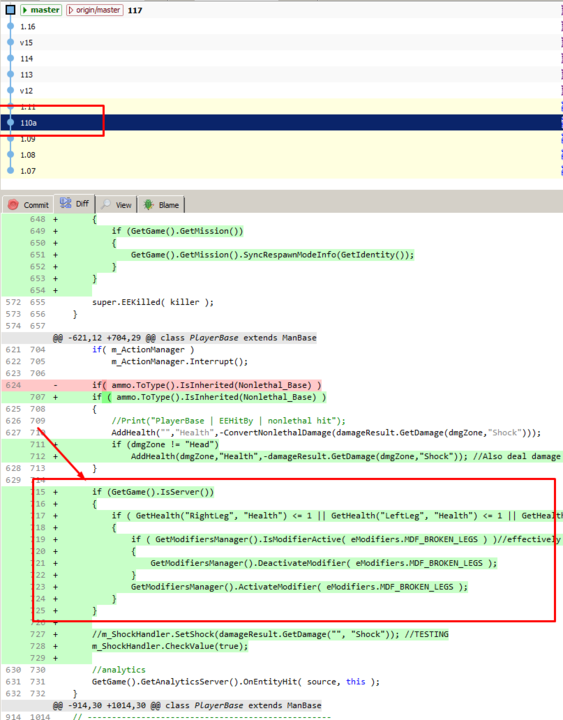The height and width of the screenshot is (720, 563).
Task: Click graph node of commit 114
Action: point(11,59)
